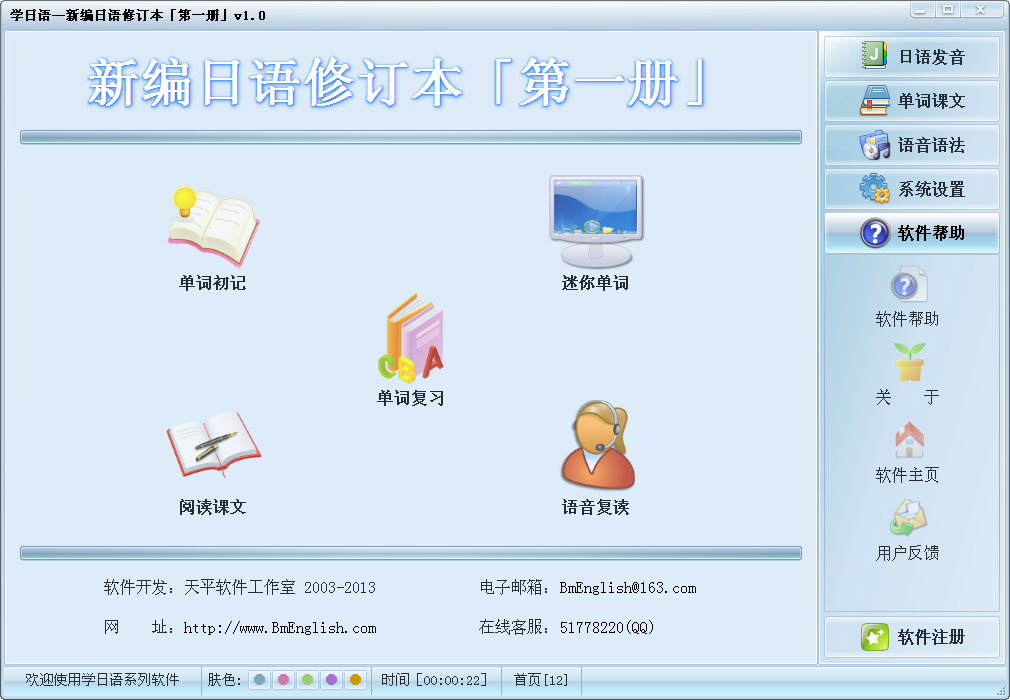Close the 学日语 window

tap(980, 10)
